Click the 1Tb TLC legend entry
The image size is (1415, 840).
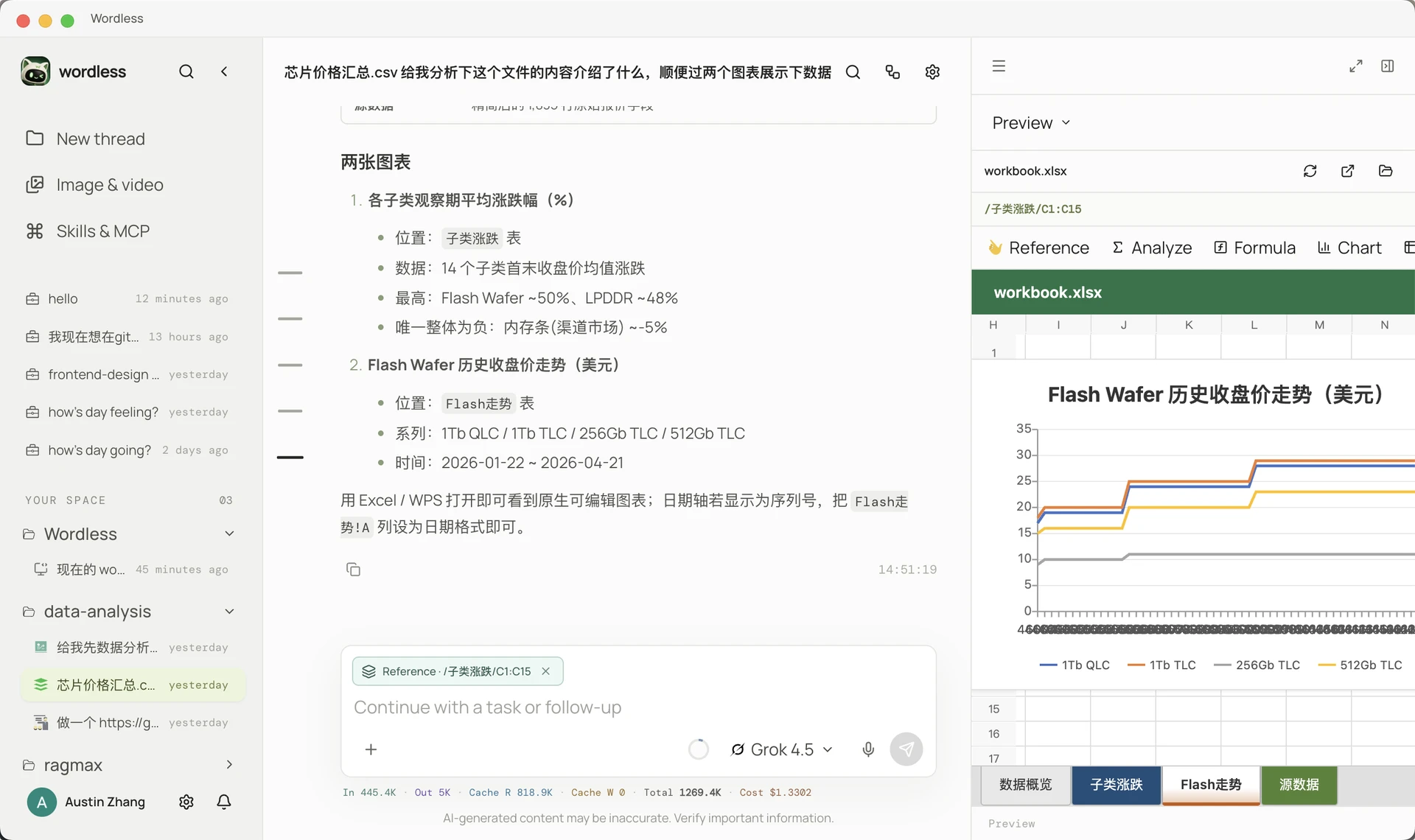tap(1161, 665)
